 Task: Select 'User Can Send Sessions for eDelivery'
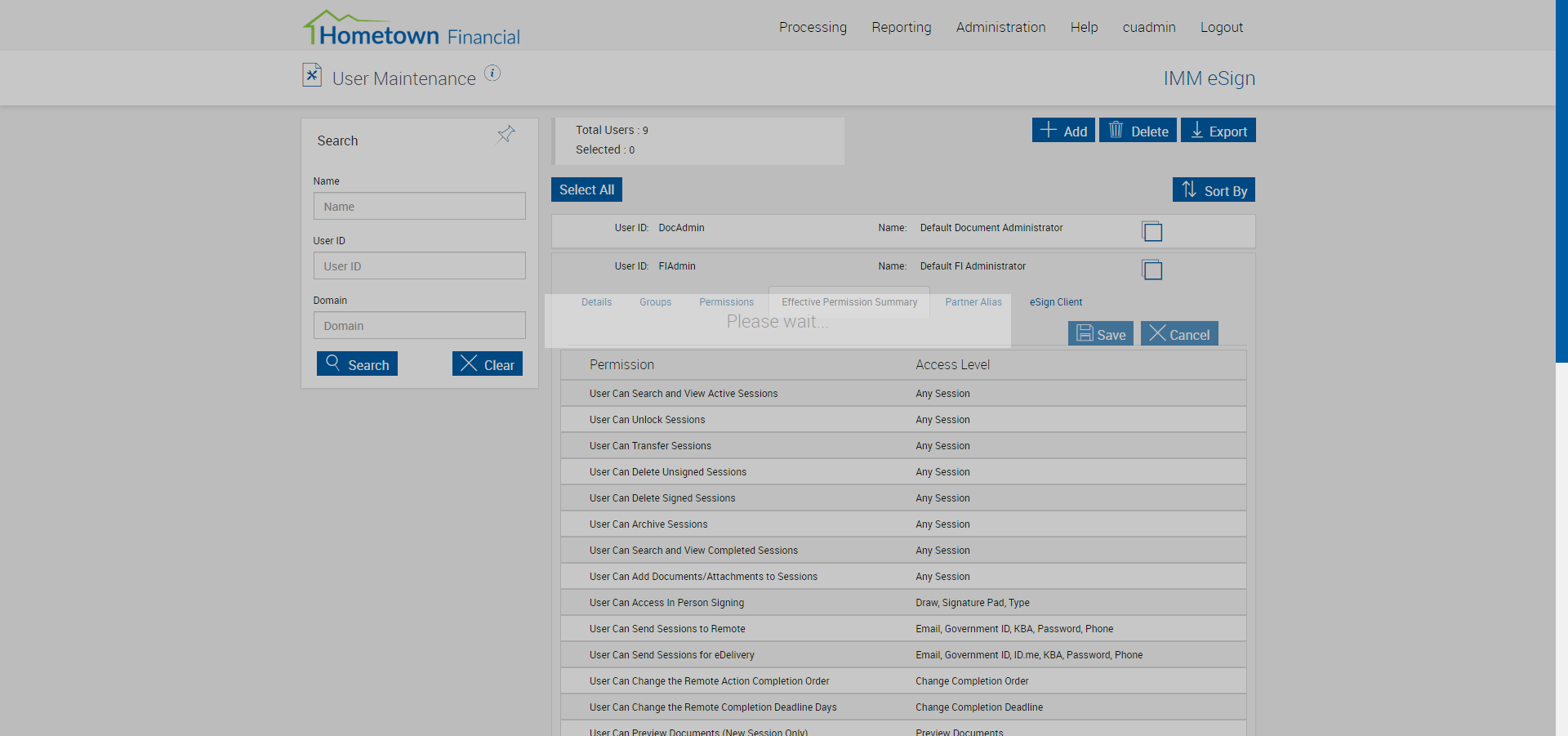[x=903, y=654]
